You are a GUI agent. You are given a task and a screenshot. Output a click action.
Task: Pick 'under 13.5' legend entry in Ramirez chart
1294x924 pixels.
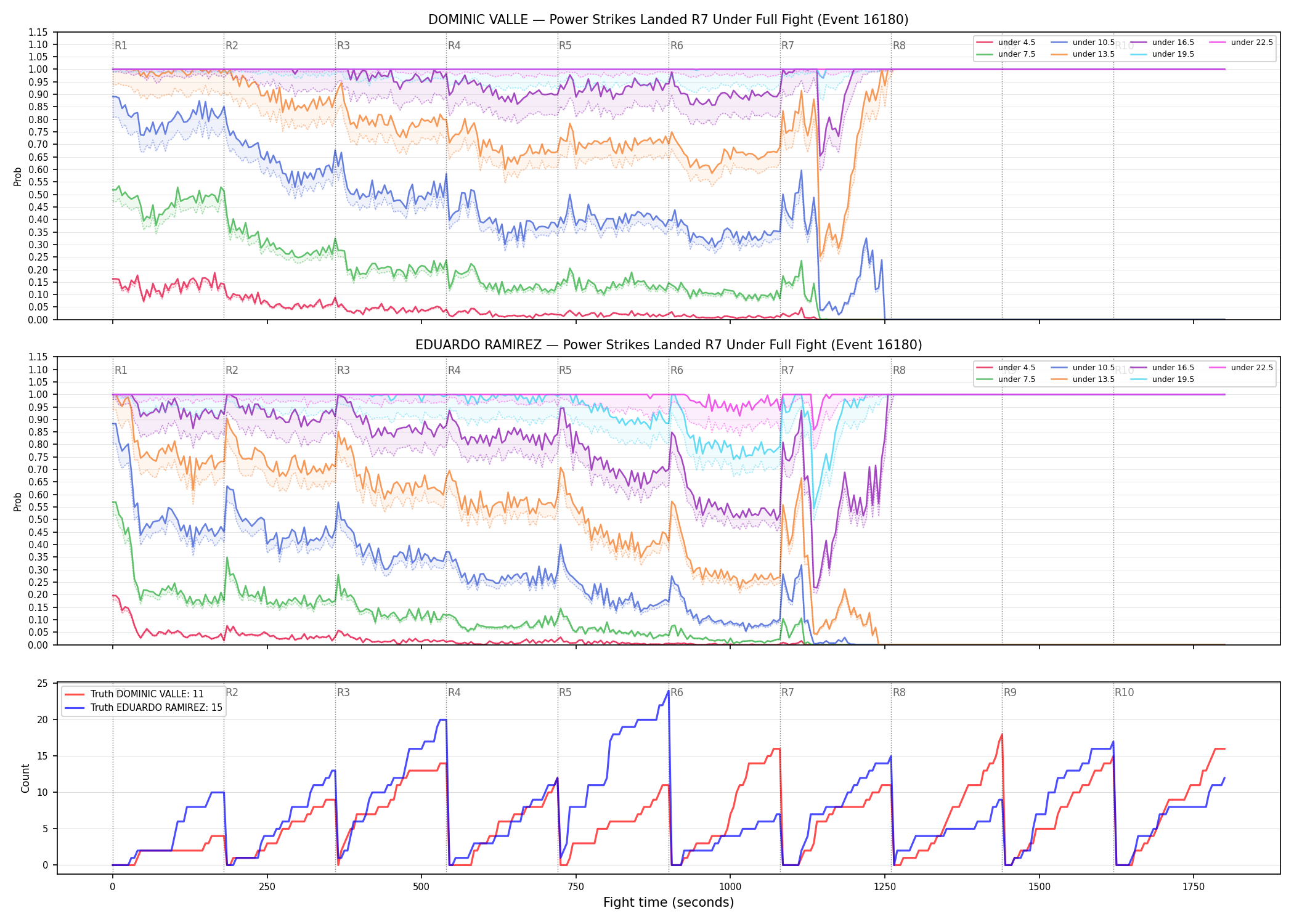(1083, 379)
